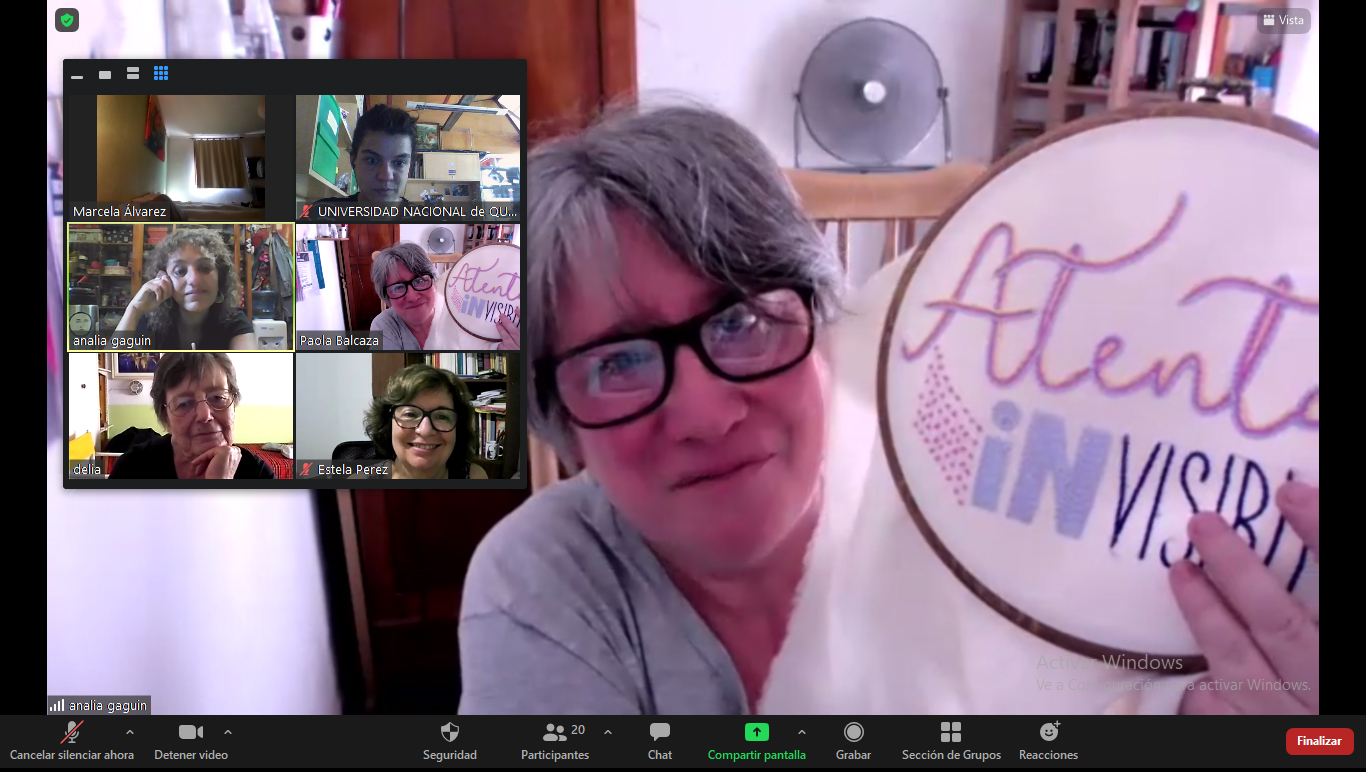This screenshot has height=772, width=1366.
Task: Open the Reacciones menu
Action: click(1048, 740)
